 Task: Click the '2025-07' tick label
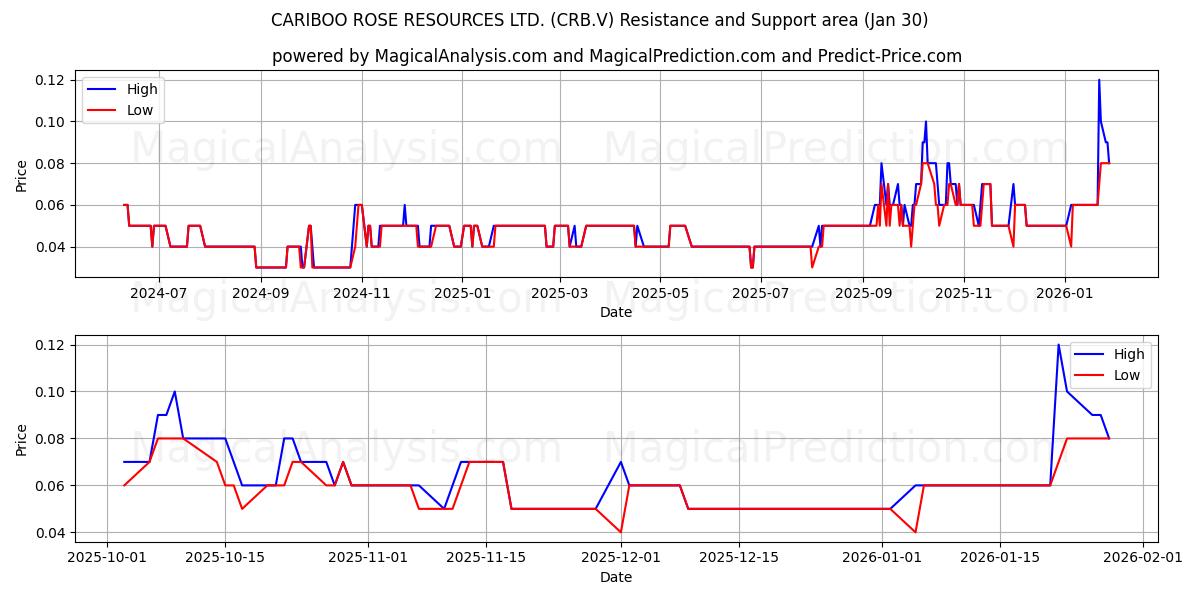click(761, 294)
